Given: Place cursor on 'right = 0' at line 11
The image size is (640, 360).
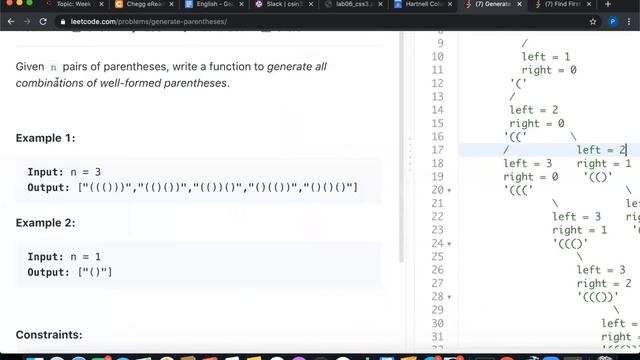Looking at the screenshot, I should pos(549,70).
